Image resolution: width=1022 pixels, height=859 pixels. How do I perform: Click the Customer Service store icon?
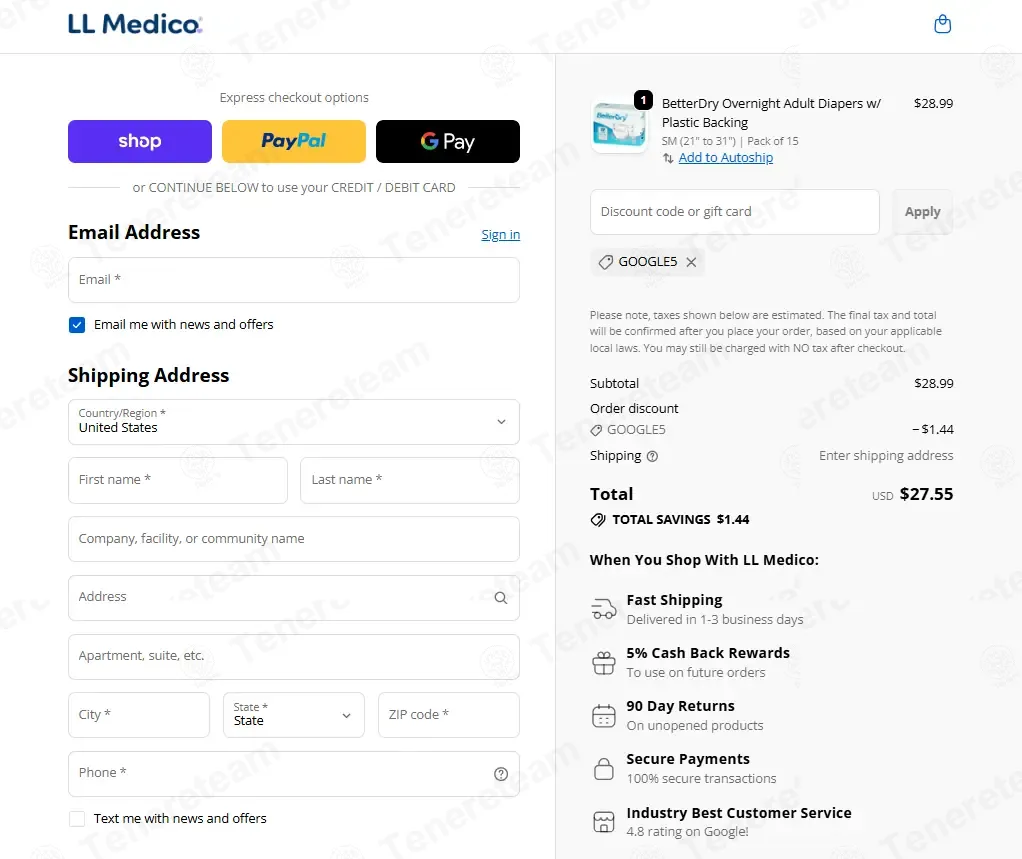604,821
